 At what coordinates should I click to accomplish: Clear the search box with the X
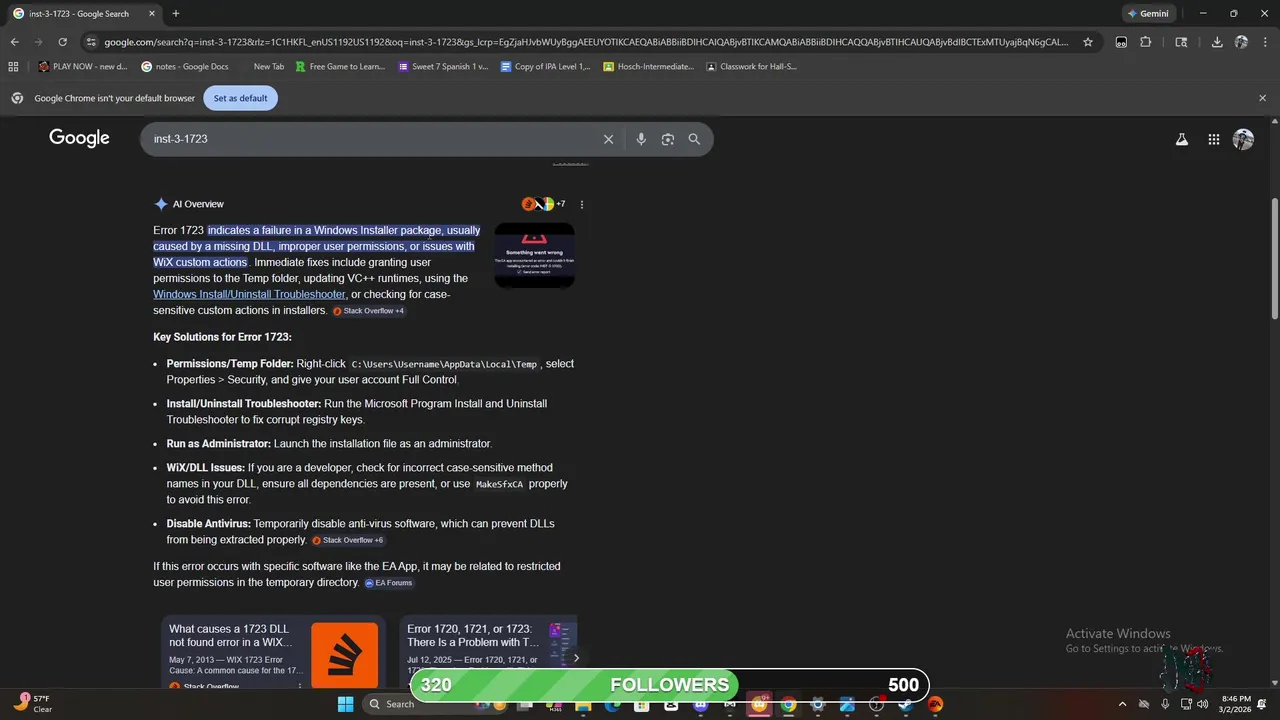(608, 139)
